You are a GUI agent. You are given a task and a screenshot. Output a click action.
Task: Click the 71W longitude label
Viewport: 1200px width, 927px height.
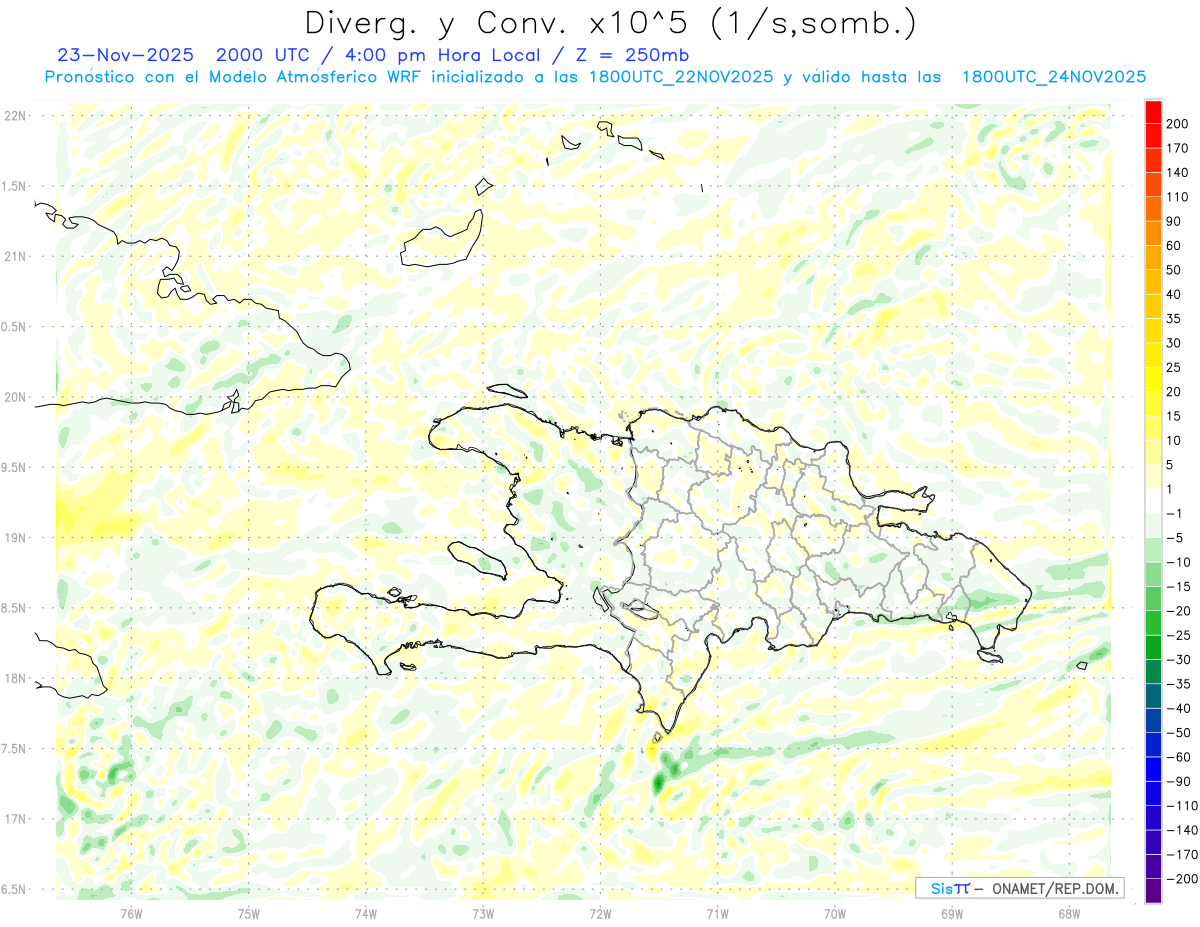pos(717,913)
